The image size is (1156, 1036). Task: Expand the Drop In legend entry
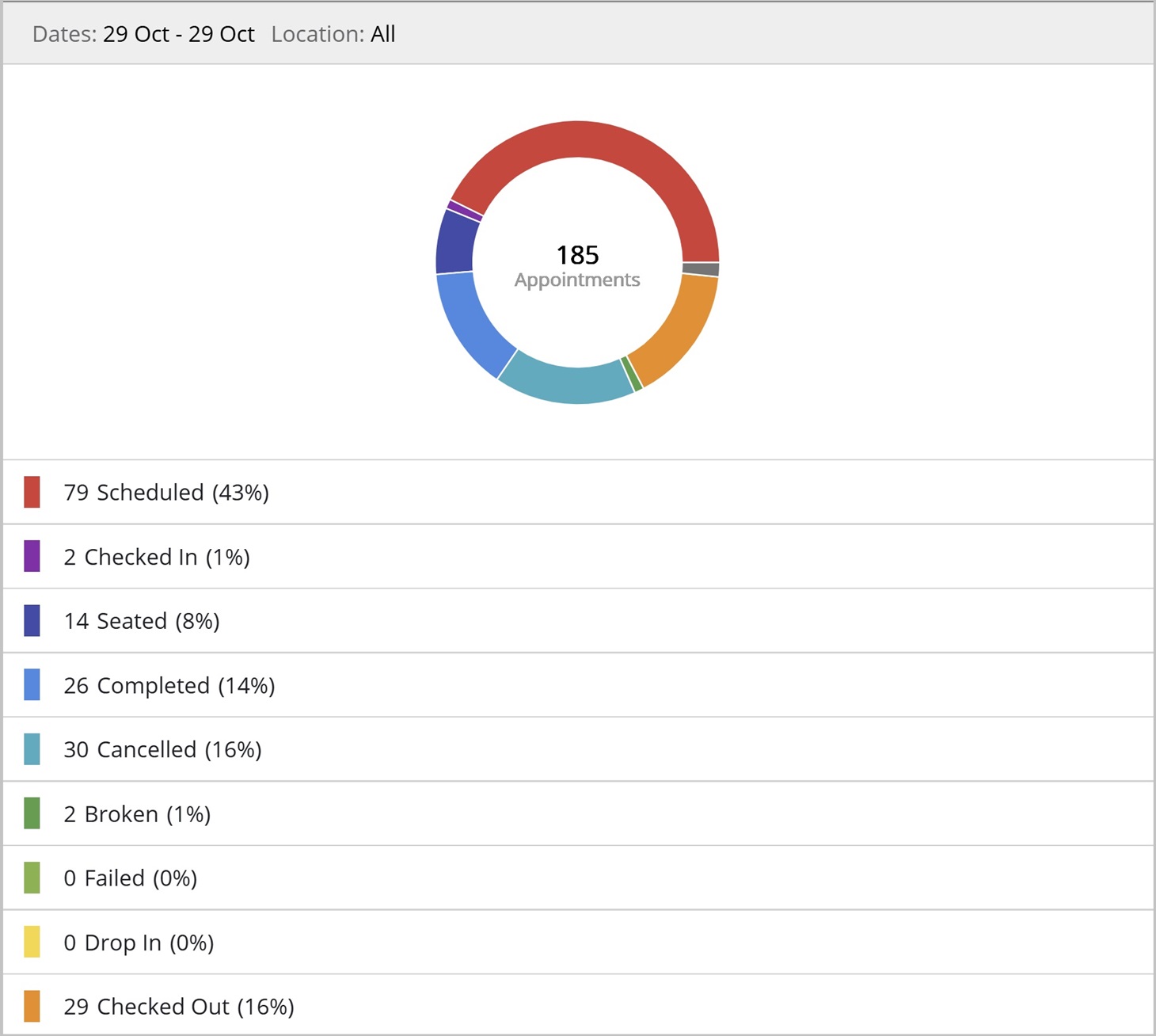pos(139,943)
